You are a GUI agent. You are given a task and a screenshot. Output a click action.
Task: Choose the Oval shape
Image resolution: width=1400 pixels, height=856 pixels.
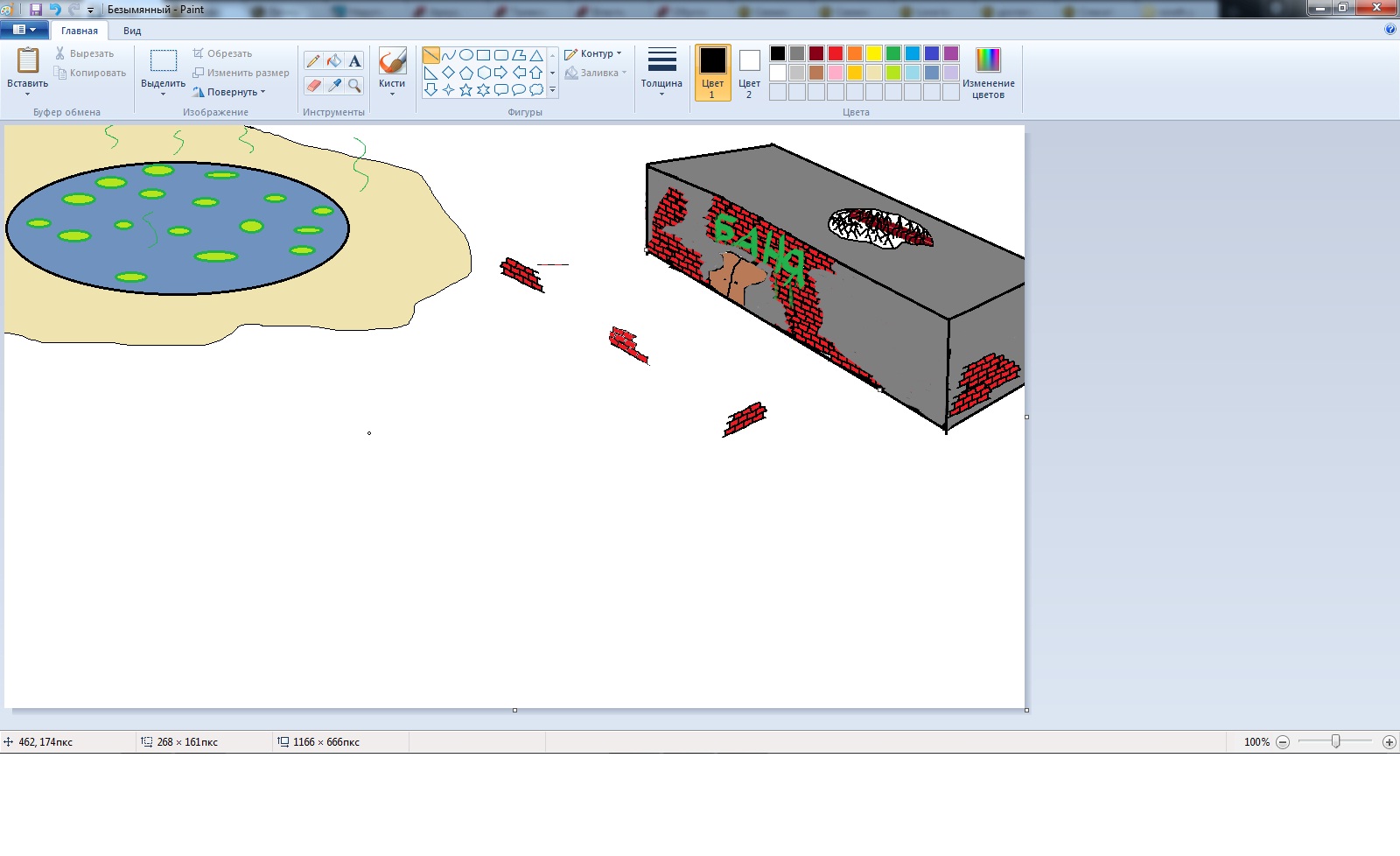[466, 55]
